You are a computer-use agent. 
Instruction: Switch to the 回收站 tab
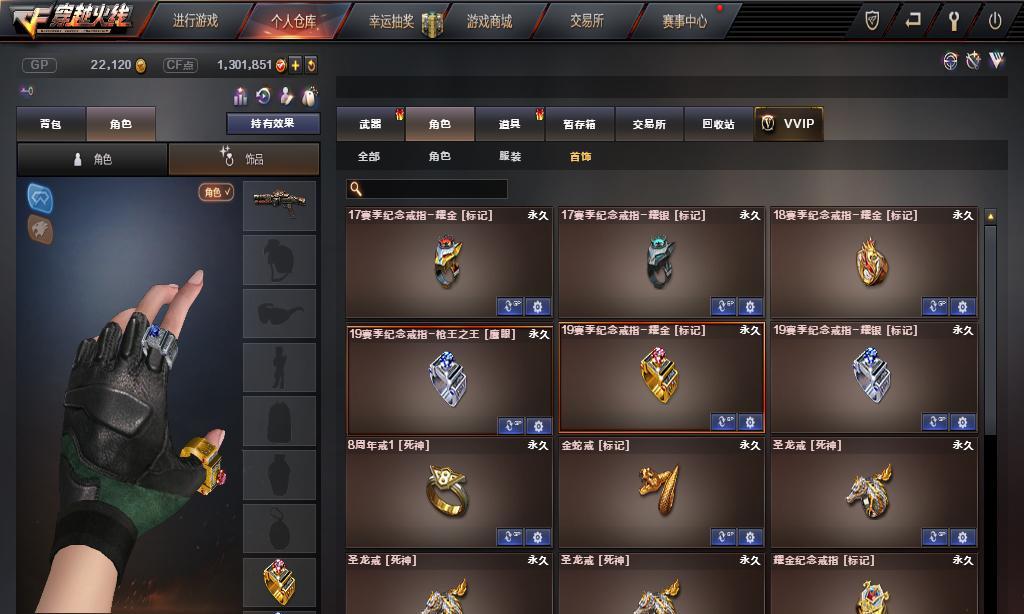[x=718, y=123]
